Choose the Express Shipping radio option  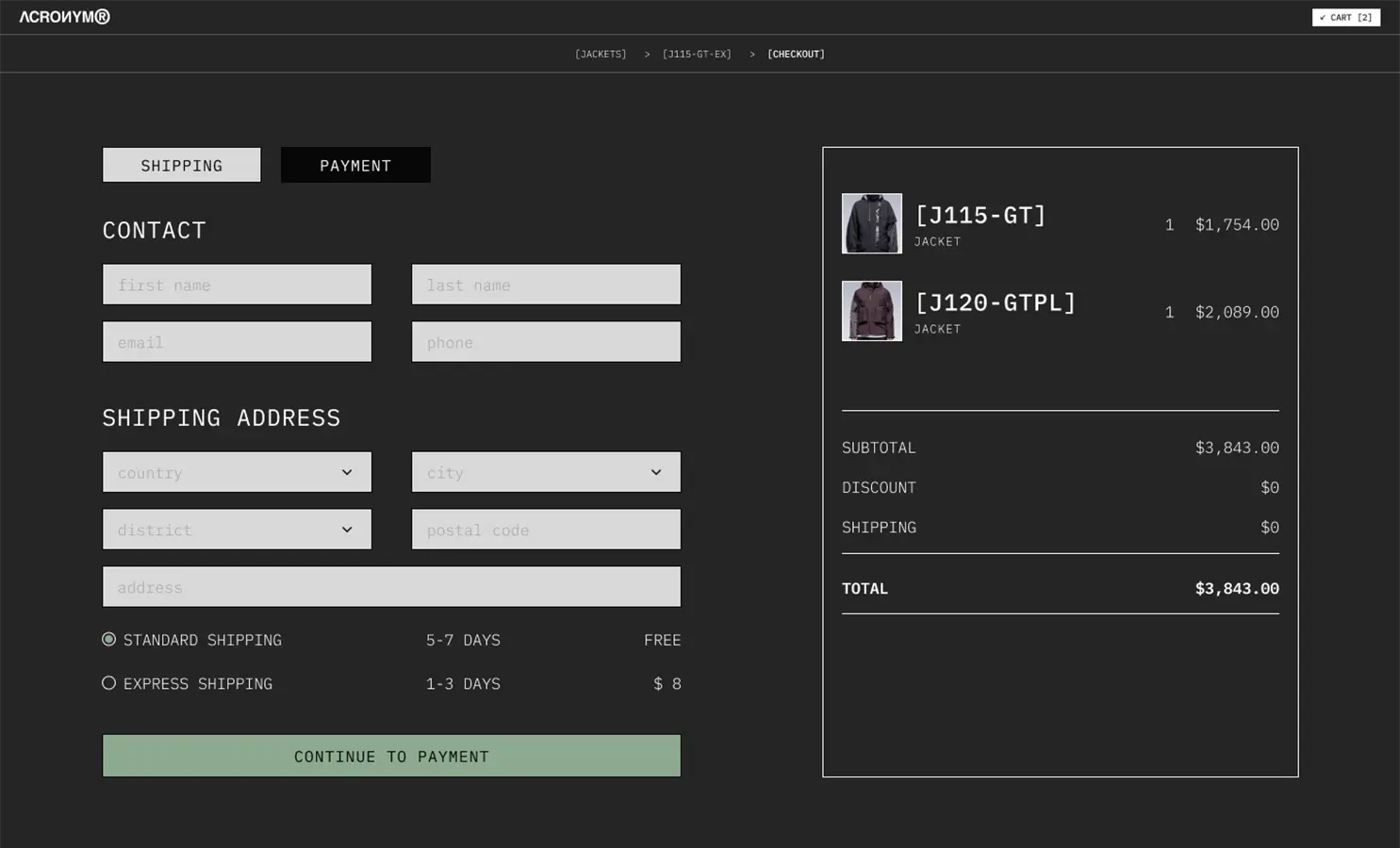pos(109,683)
